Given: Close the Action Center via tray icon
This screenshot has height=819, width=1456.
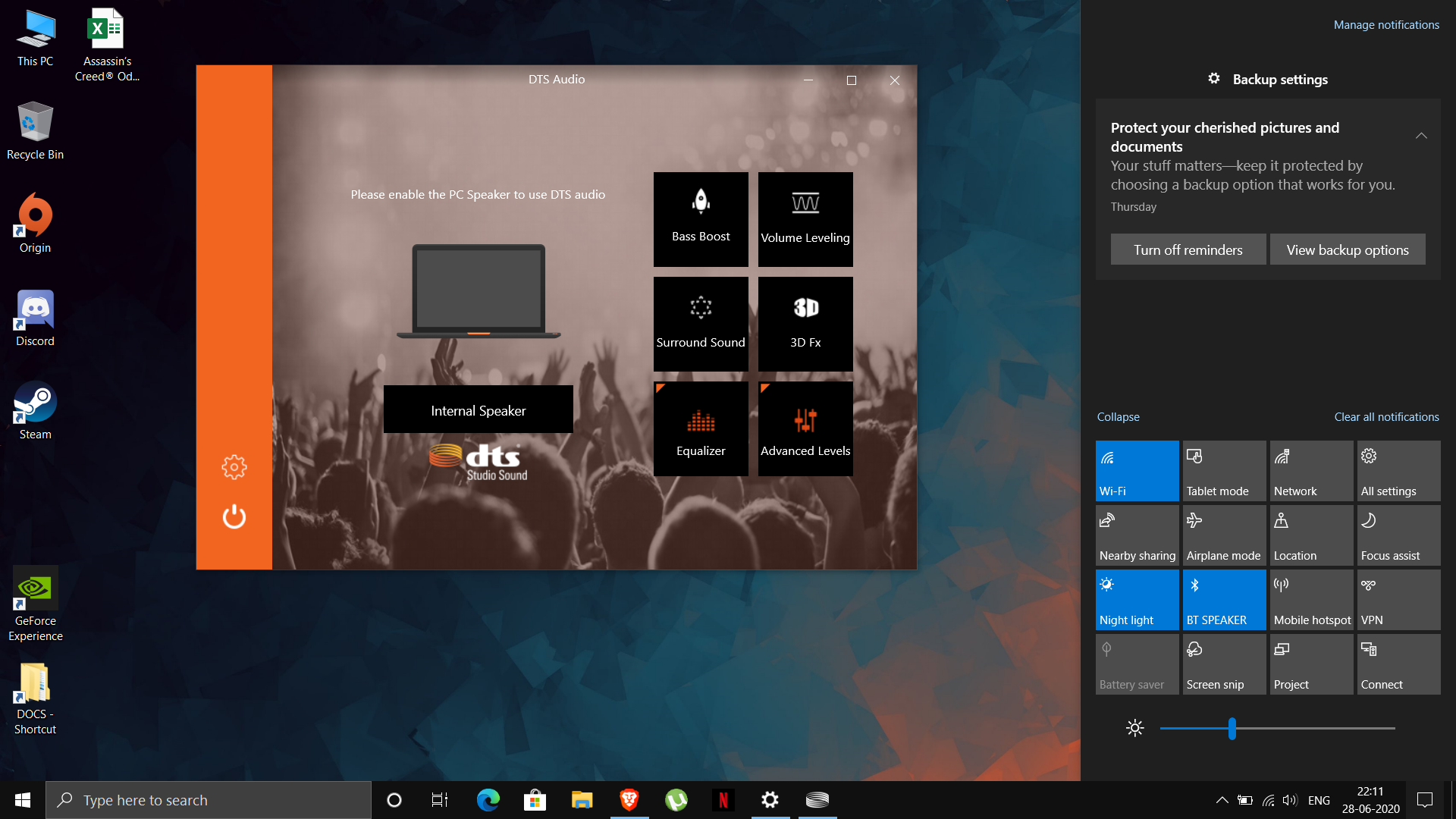Looking at the screenshot, I should (x=1425, y=800).
